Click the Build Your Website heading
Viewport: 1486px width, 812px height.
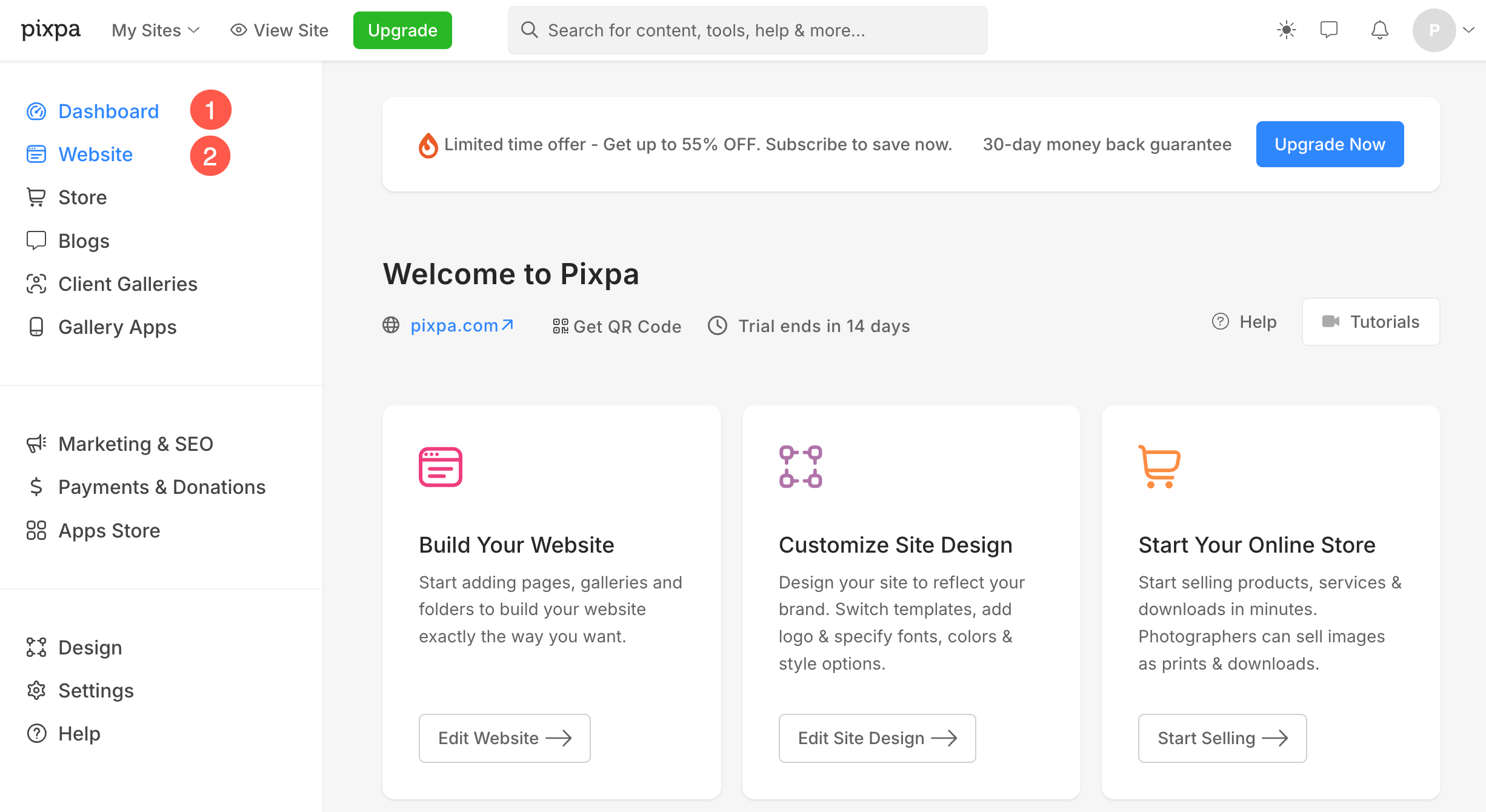516,545
